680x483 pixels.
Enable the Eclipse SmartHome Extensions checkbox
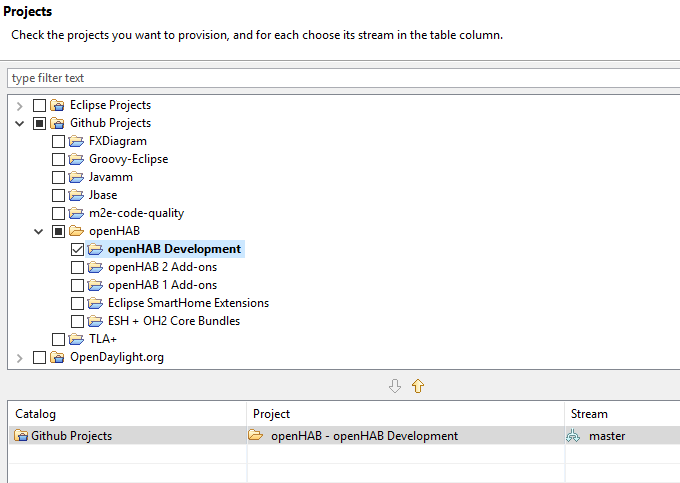pyautogui.click(x=77, y=304)
